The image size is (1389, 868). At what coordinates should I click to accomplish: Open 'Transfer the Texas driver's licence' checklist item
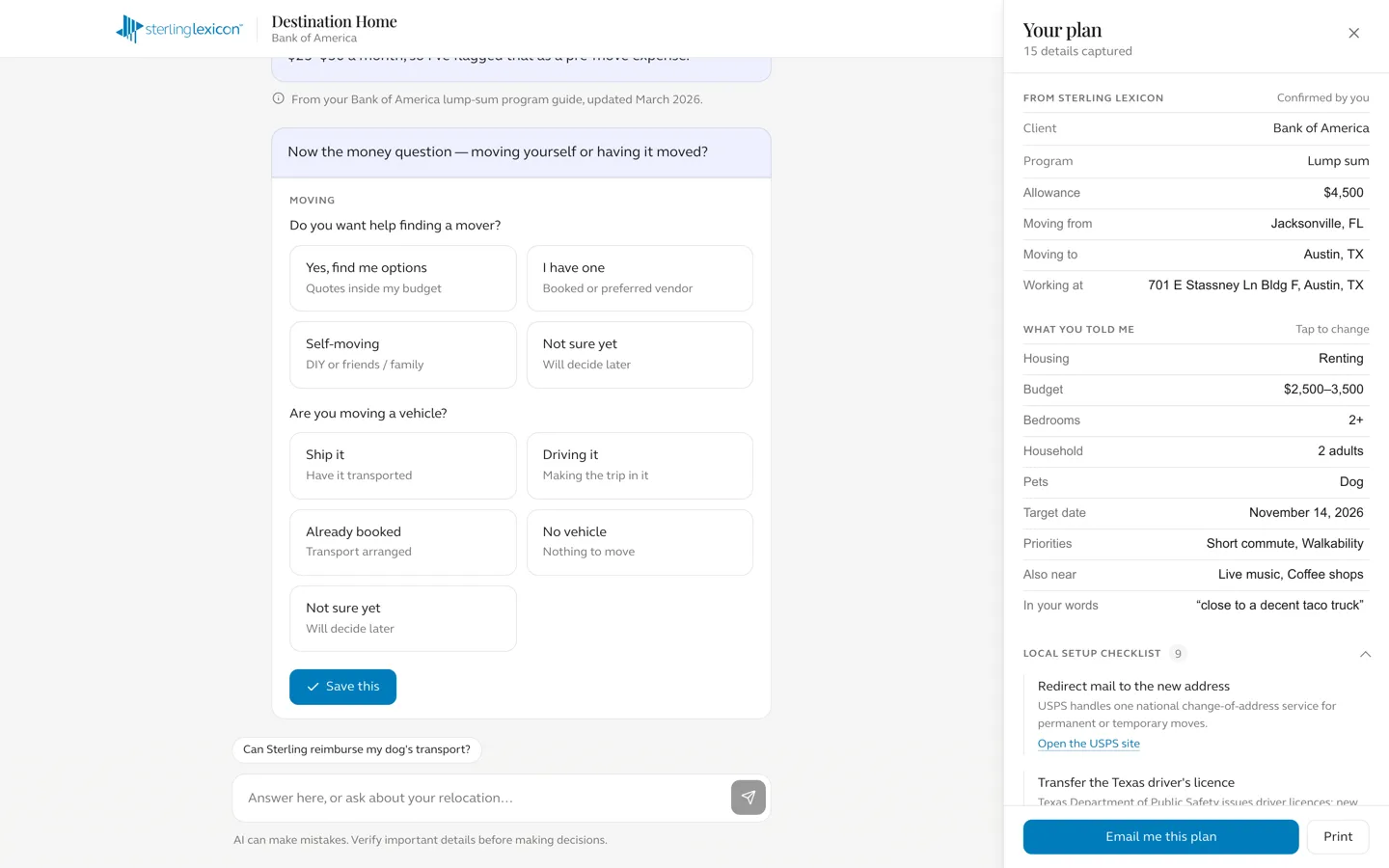tap(1136, 783)
